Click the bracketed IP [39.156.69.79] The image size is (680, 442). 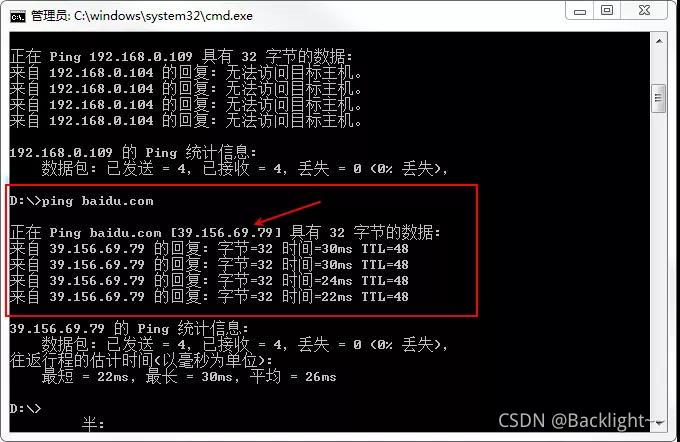(226, 232)
